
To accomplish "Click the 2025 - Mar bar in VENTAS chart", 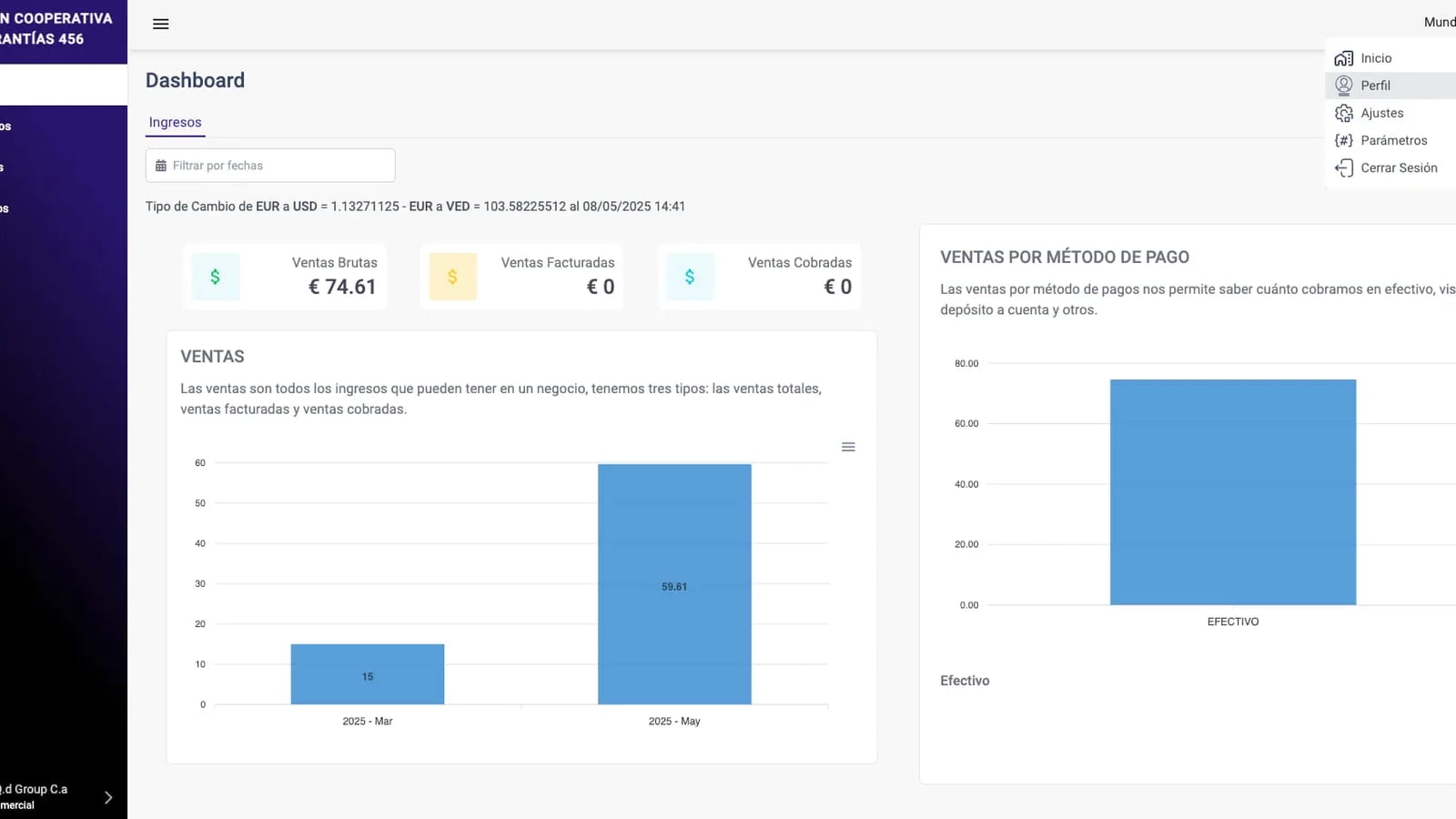I will tap(368, 674).
